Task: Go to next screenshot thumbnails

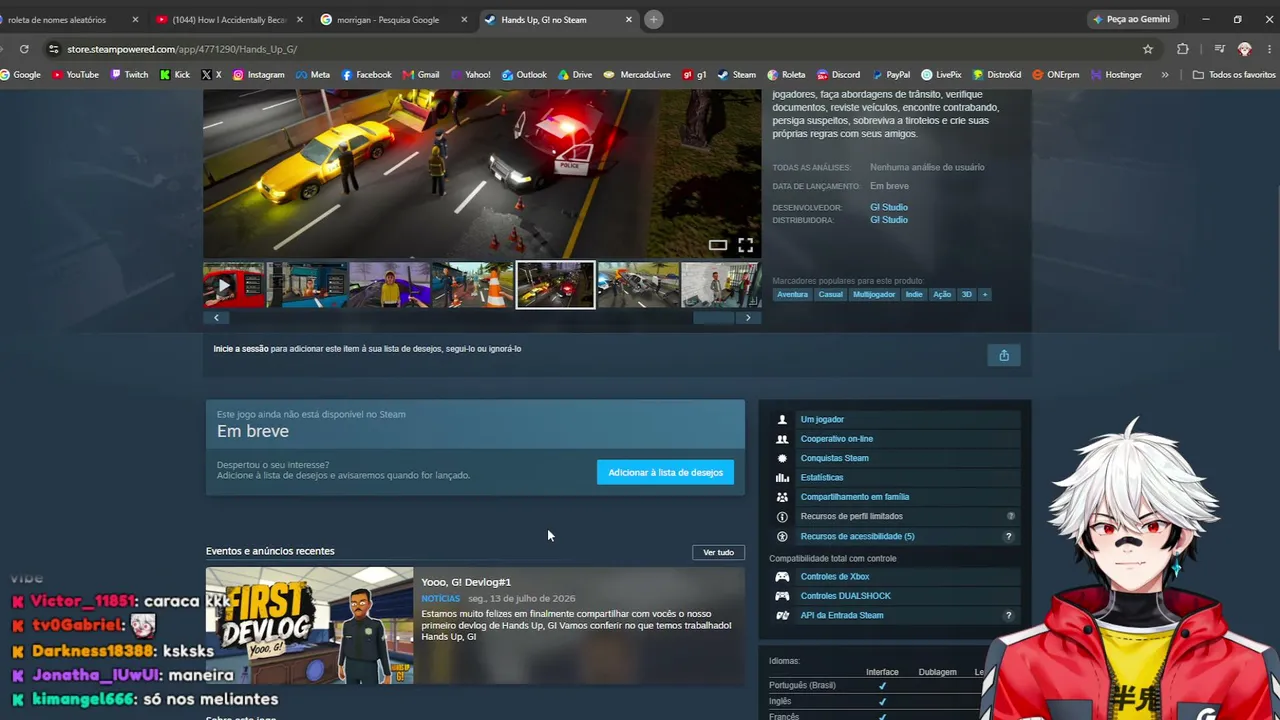Action: (748, 318)
